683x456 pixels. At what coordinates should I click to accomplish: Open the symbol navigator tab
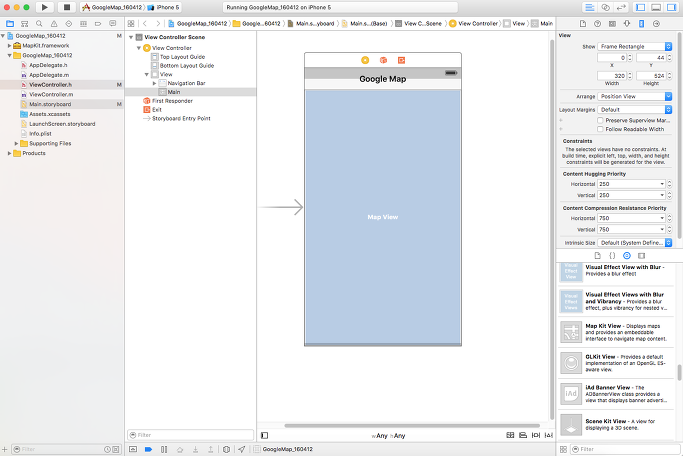tap(24, 24)
